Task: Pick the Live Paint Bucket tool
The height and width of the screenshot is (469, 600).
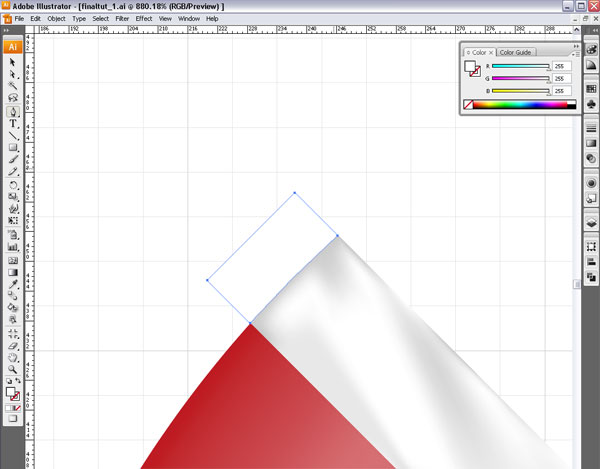Action: click(x=13, y=308)
